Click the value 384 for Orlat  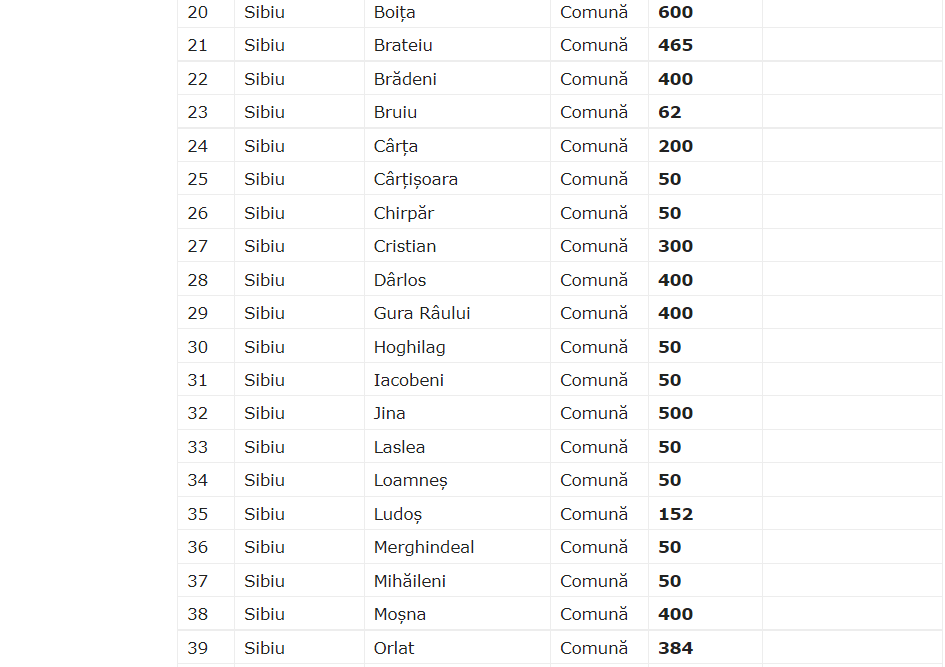pyautogui.click(x=675, y=648)
